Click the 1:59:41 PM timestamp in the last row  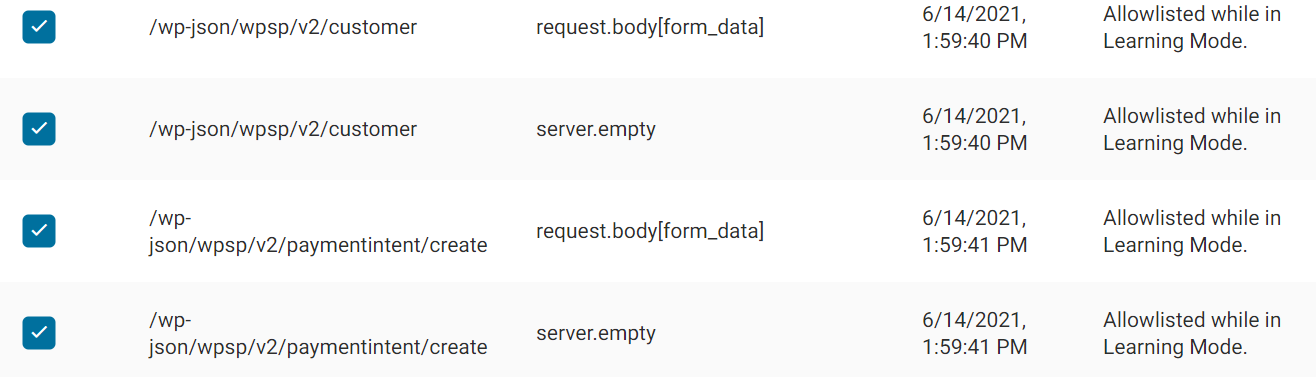(x=975, y=334)
